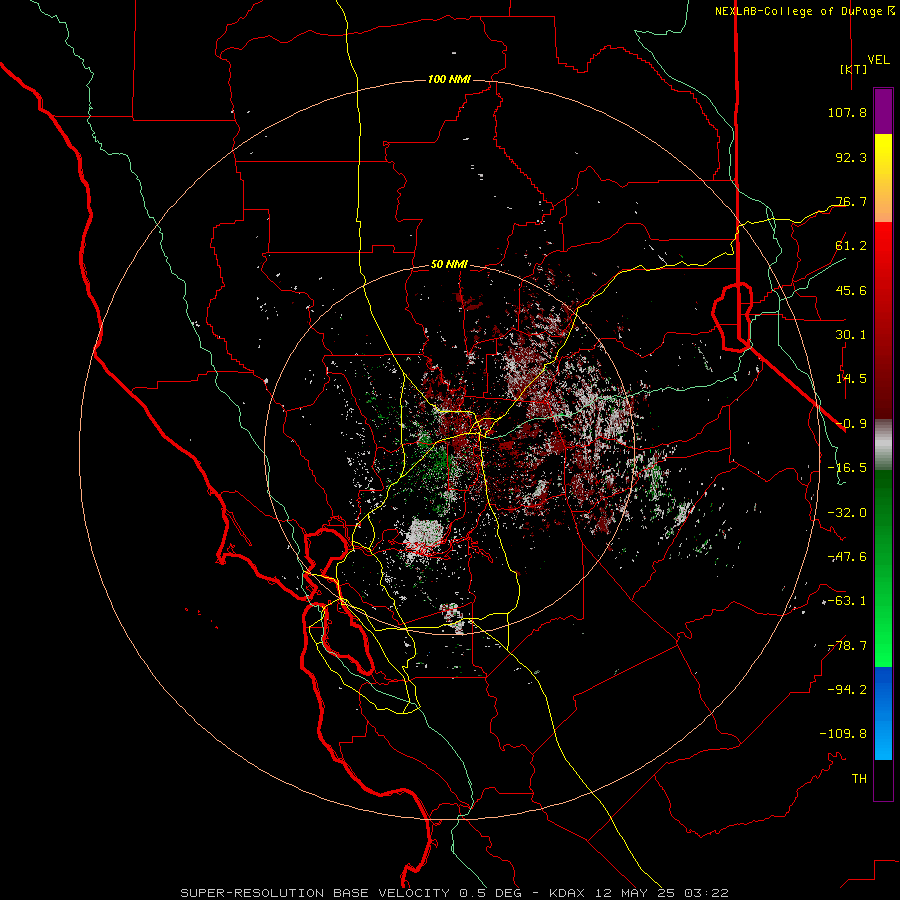This screenshot has width=900, height=900.
Task: Click the 76.7 velocity scale value
Action: click(x=851, y=201)
